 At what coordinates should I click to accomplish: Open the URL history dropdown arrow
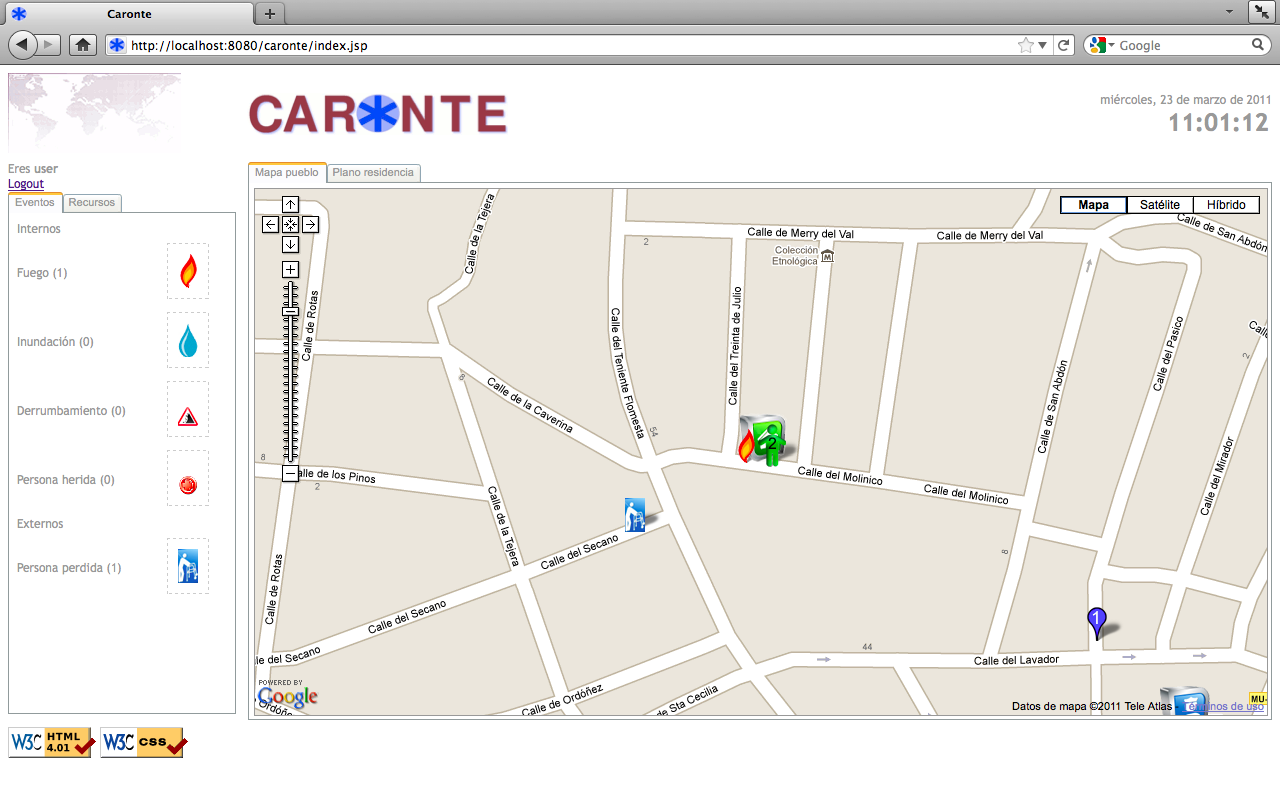tap(1042, 45)
